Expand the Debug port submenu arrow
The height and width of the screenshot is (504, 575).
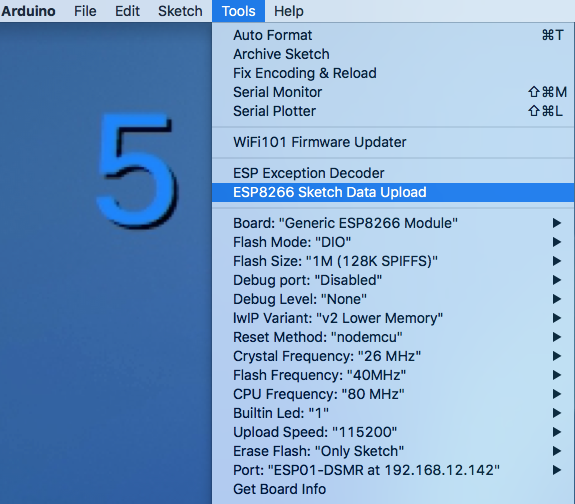(x=557, y=280)
